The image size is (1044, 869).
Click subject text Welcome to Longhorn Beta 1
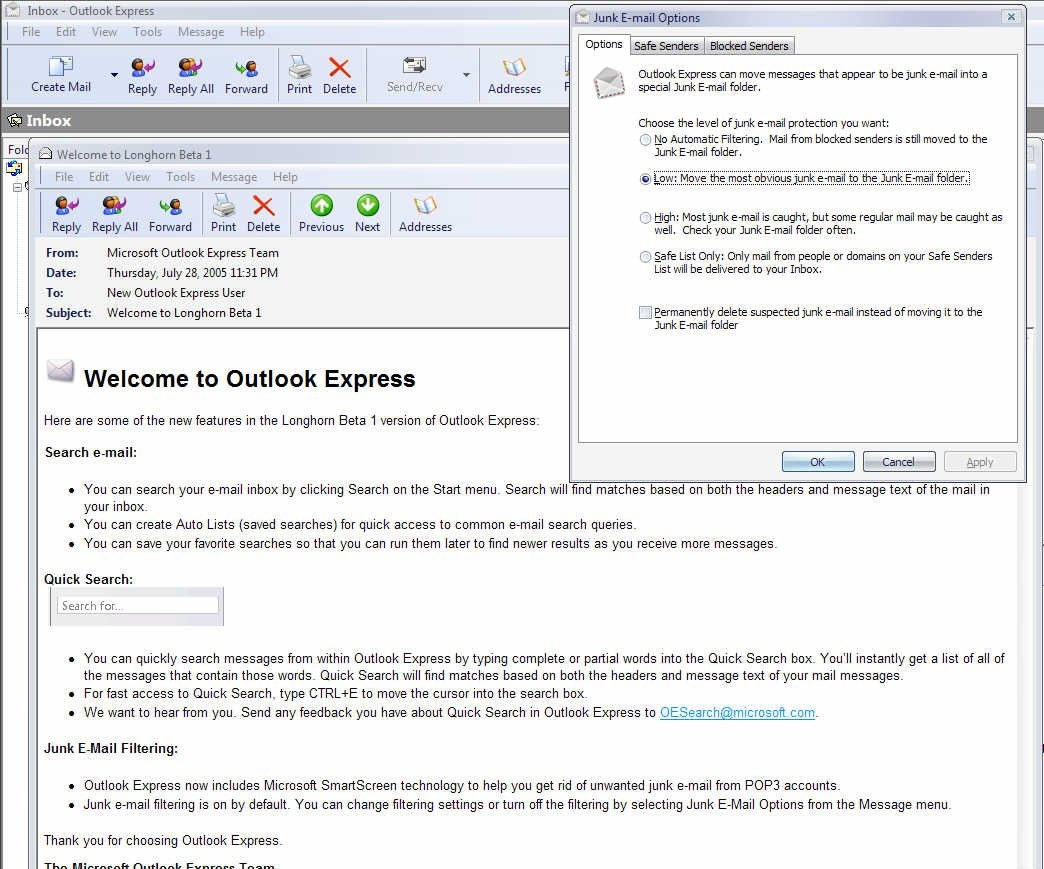pos(184,313)
